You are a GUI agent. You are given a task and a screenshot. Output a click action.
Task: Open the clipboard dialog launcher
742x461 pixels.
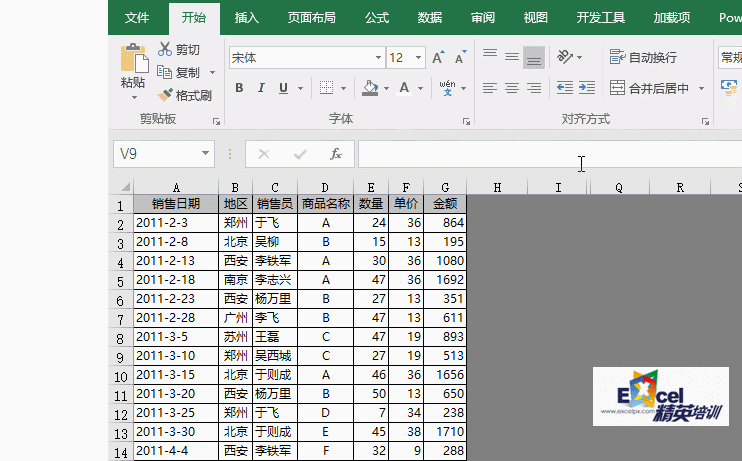217,122
